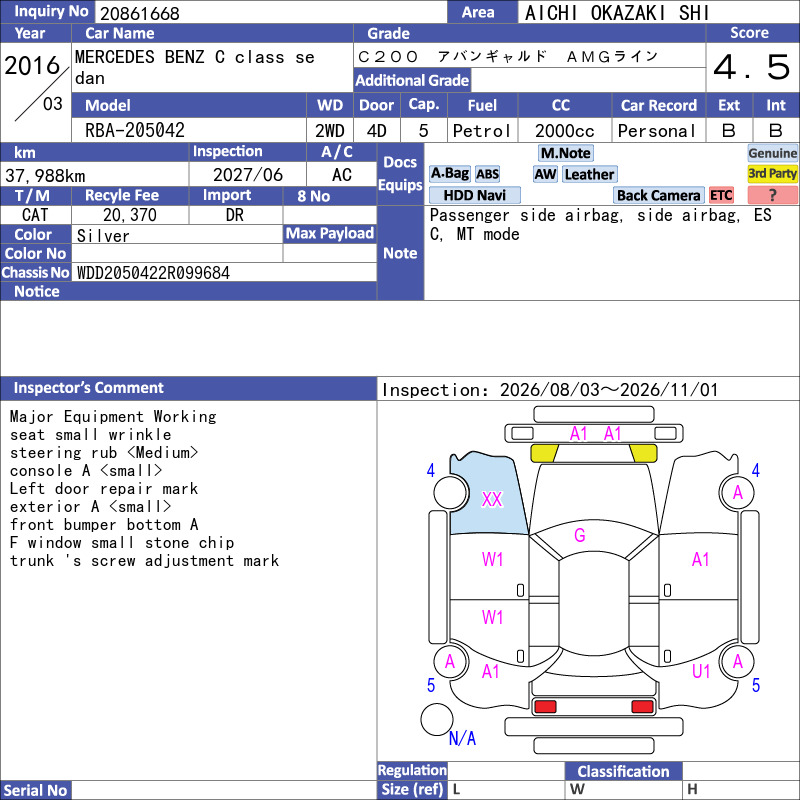Image resolution: width=800 pixels, height=800 pixels.
Task: Select the DR import value
Action: point(235,215)
